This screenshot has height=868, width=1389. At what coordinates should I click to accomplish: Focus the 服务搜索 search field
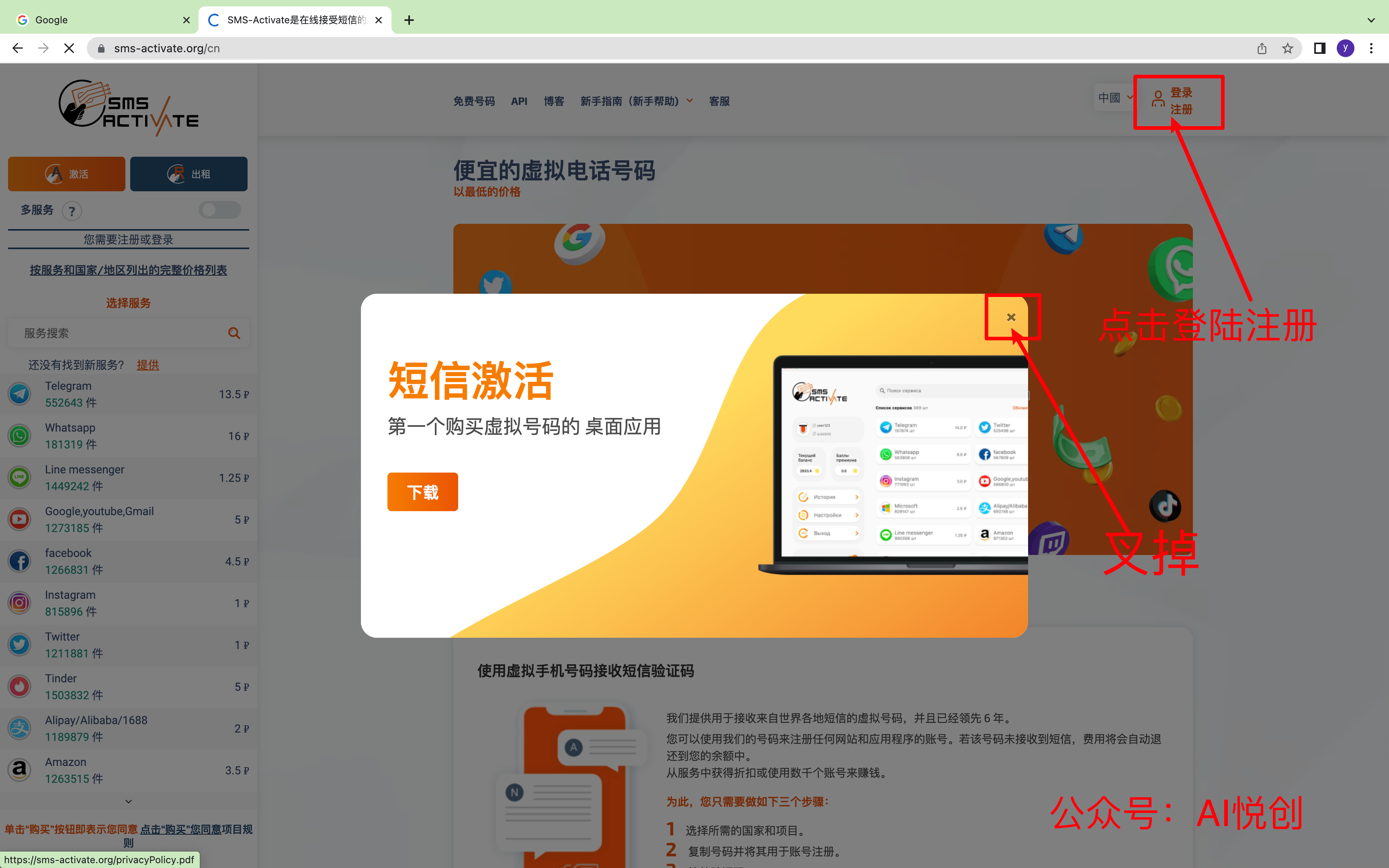point(129,333)
